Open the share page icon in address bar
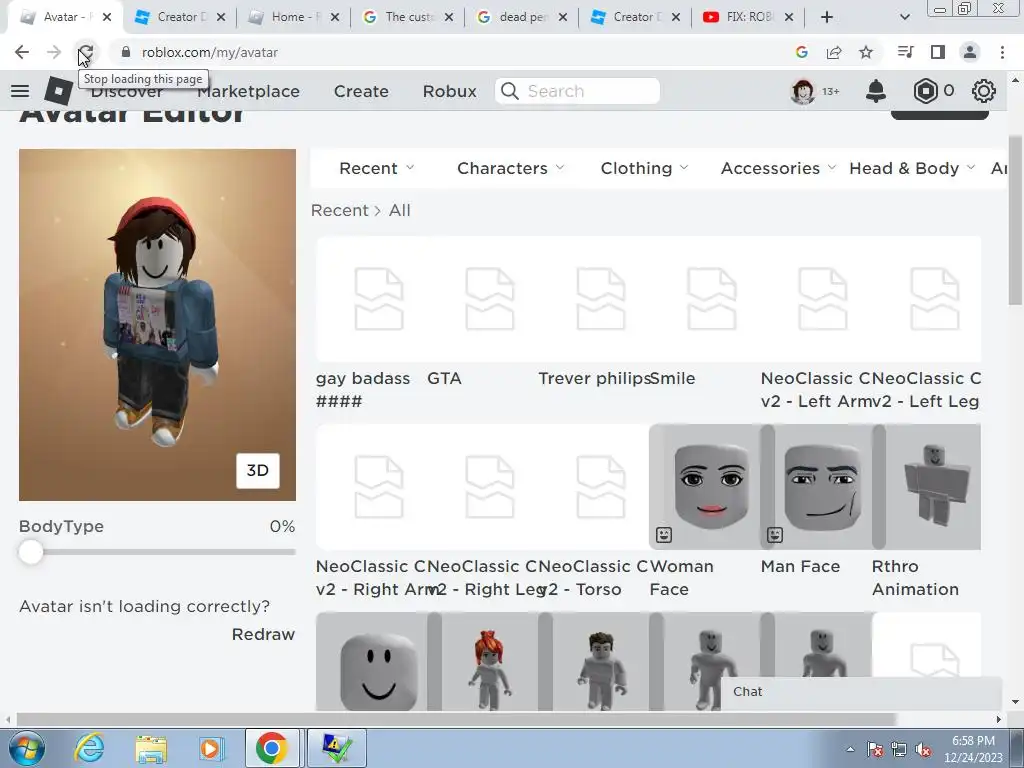The width and height of the screenshot is (1024, 768). click(x=834, y=52)
